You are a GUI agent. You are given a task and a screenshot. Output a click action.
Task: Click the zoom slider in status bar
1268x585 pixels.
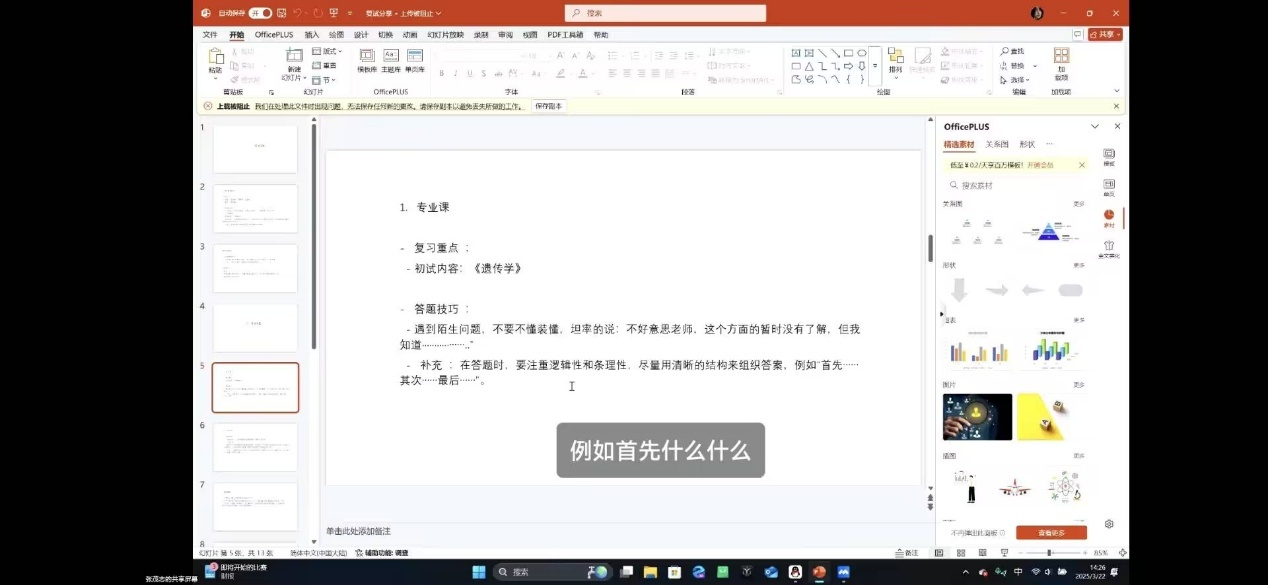coord(1049,553)
